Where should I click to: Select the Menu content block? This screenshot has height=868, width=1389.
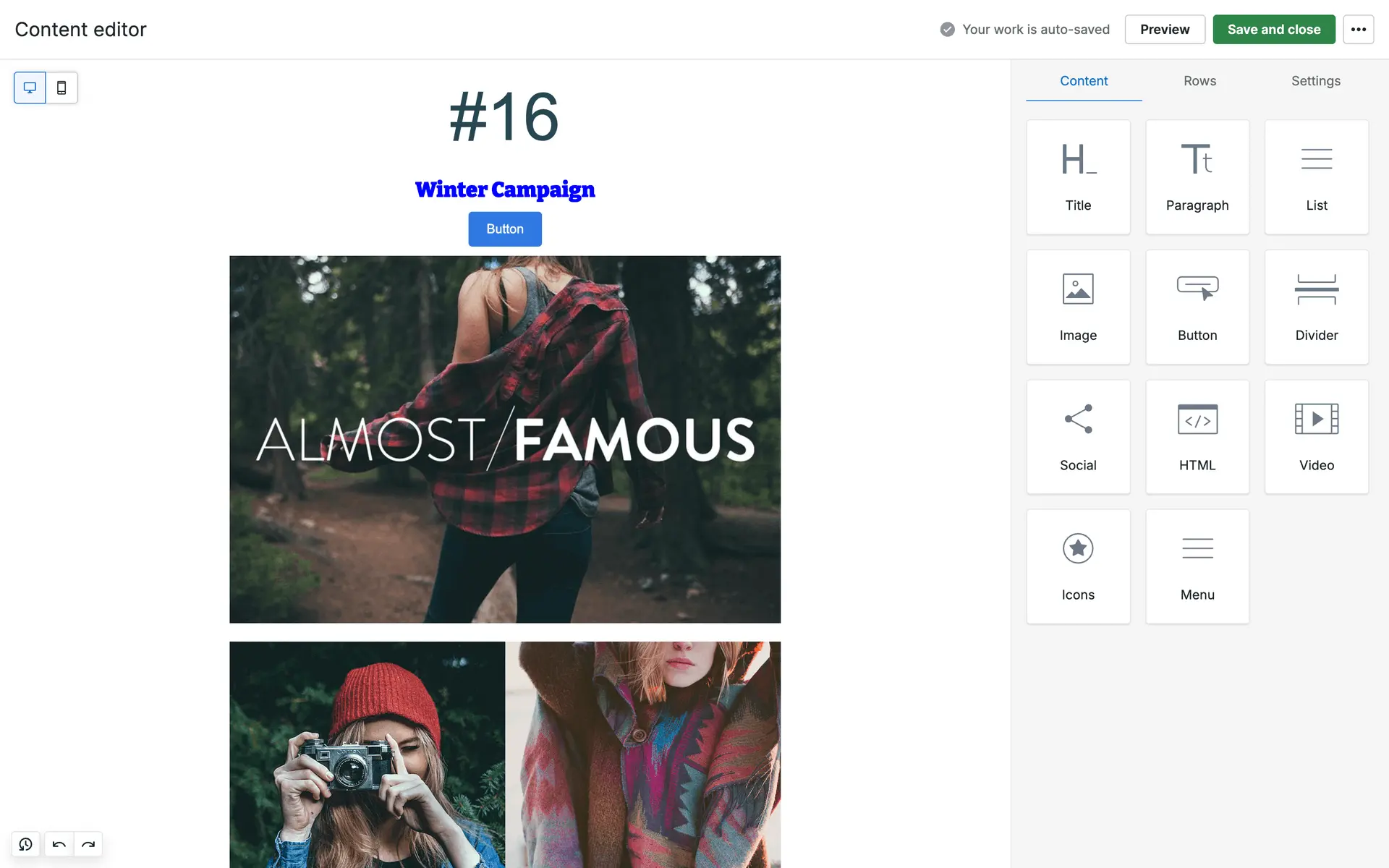pos(1197,566)
